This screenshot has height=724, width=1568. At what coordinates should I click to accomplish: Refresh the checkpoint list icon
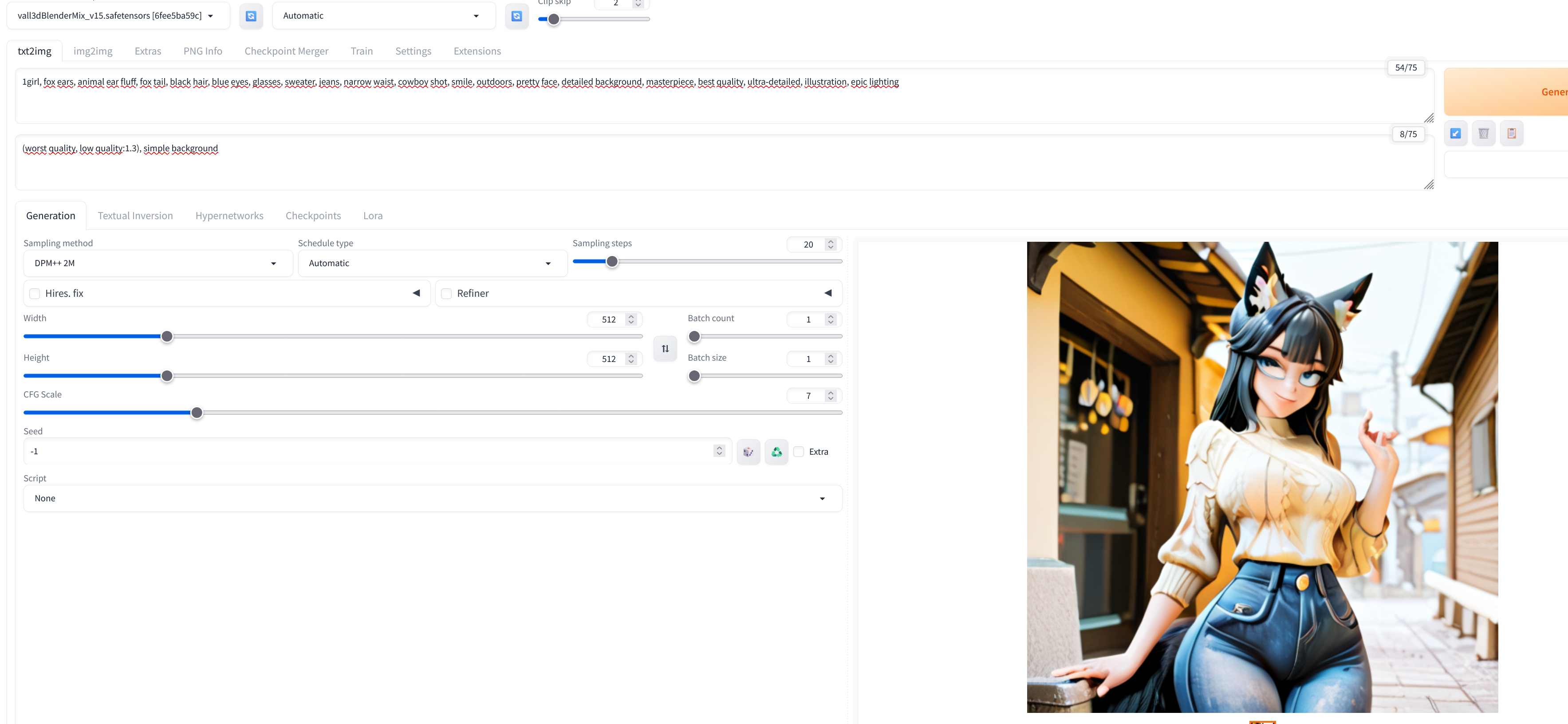(251, 16)
